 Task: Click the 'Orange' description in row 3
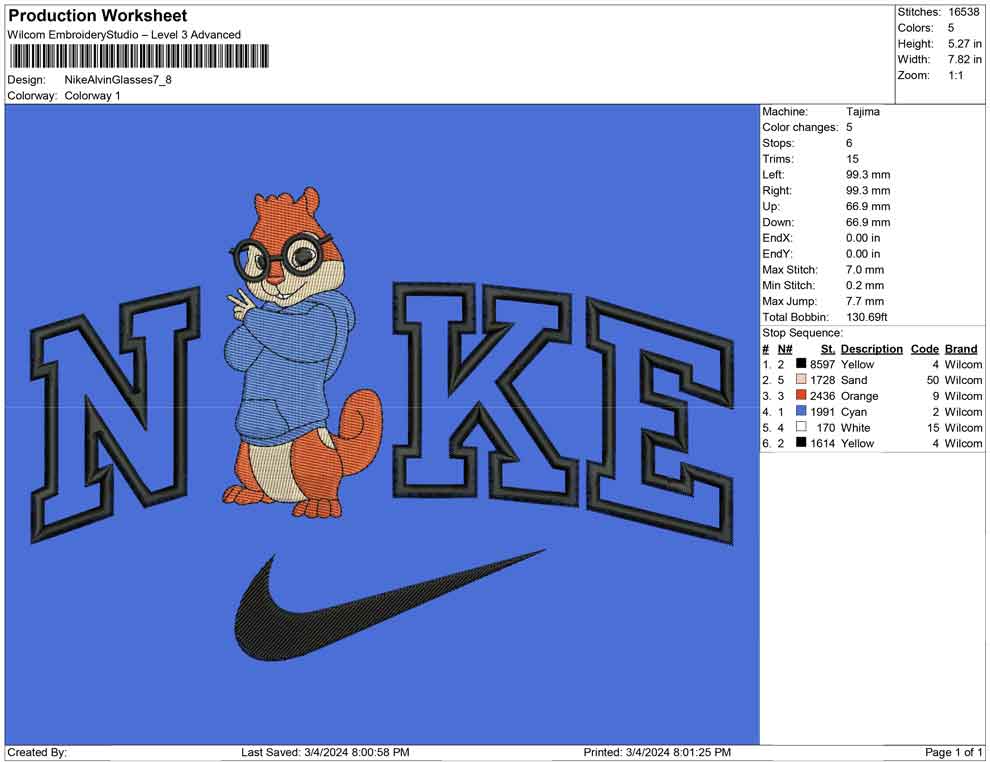coord(859,395)
